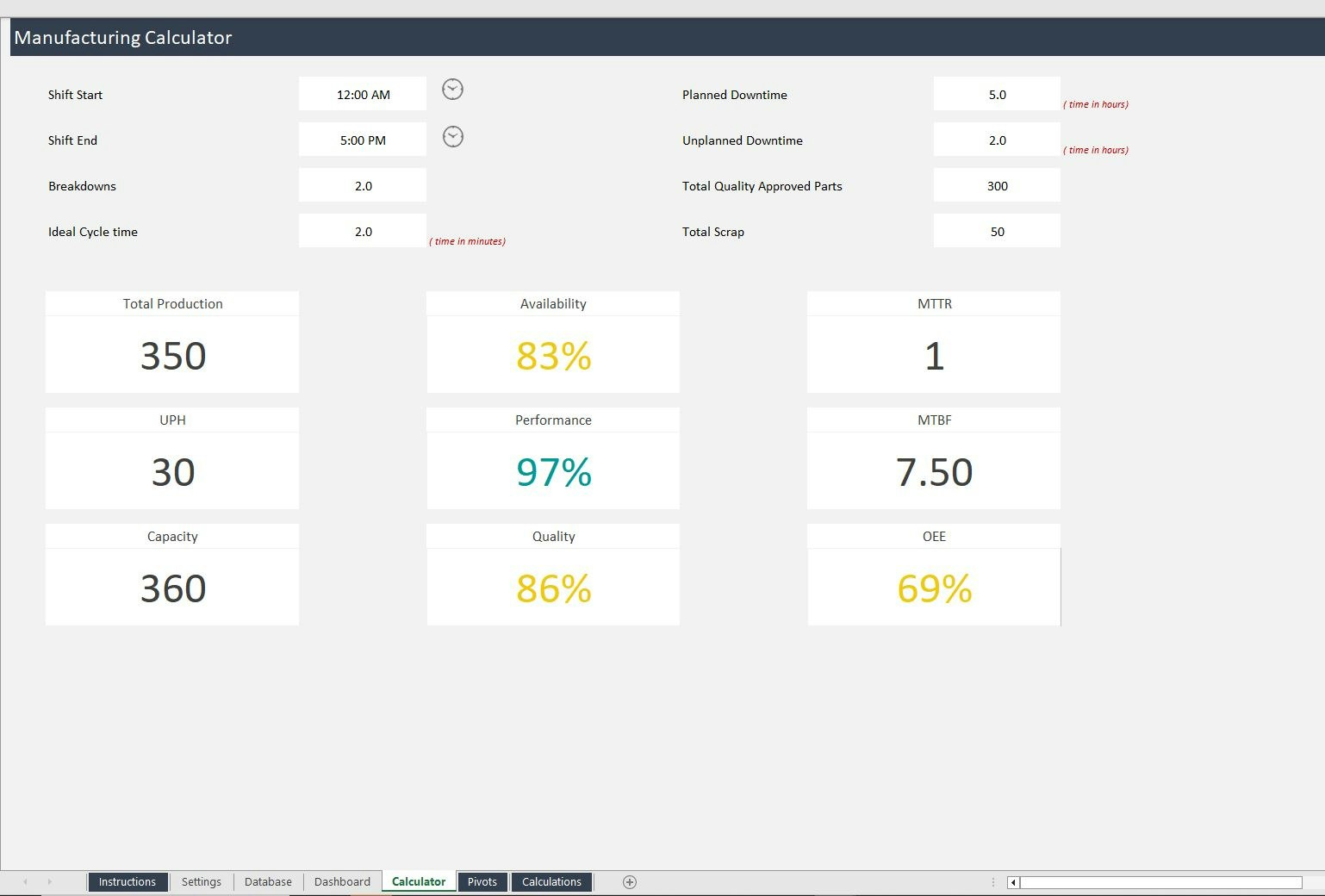Click the Ideal Cycle time input
Screen dimensions: 1325x896
point(362,230)
